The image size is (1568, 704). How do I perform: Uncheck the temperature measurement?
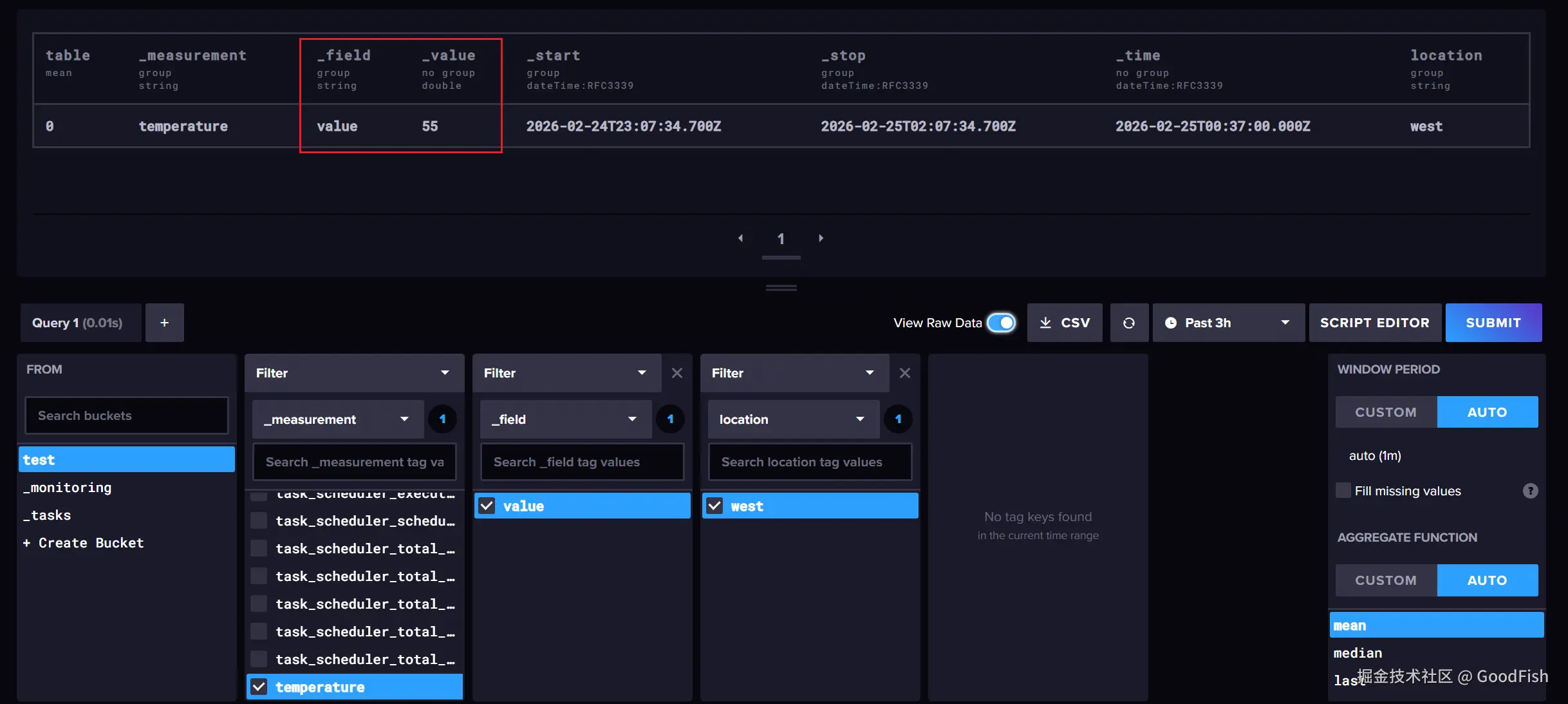coord(259,687)
